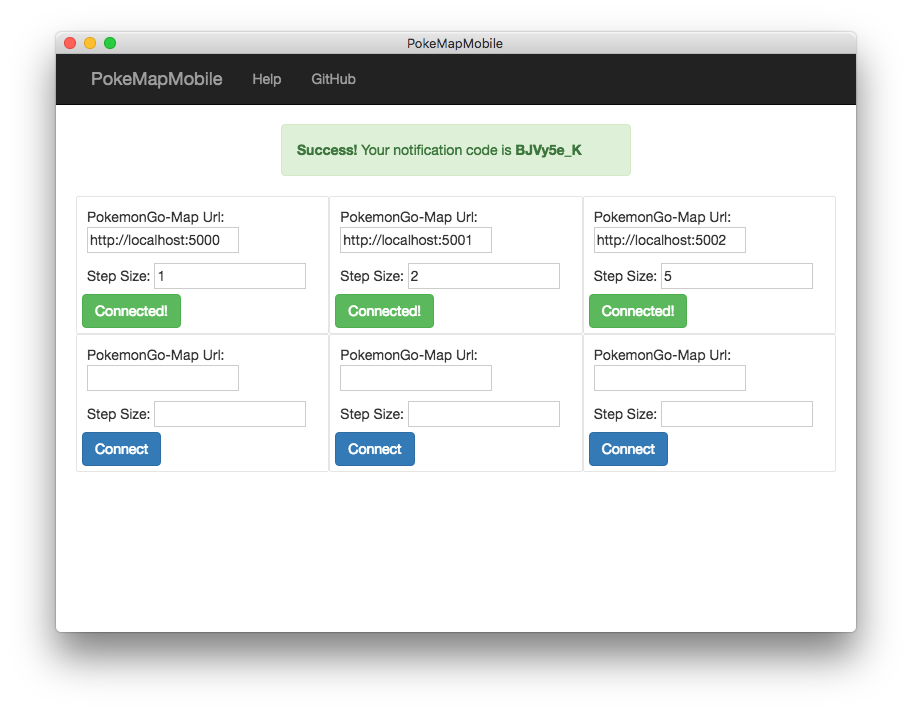Click Connect button in bottom-left card
The image size is (912, 712).
(x=122, y=448)
